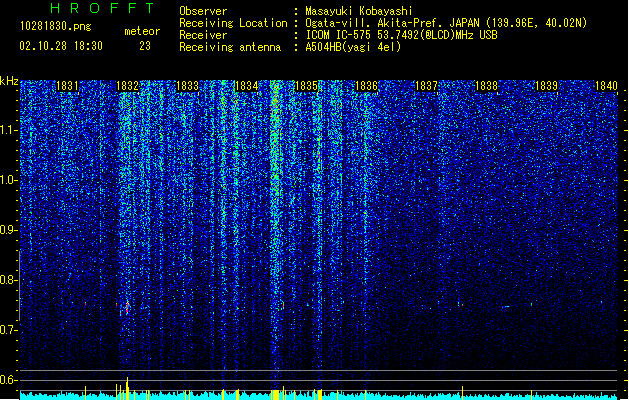Click the 0.6 kHz axis label
Image resolution: width=629 pixels, height=400 pixels.
(x=8, y=380)
